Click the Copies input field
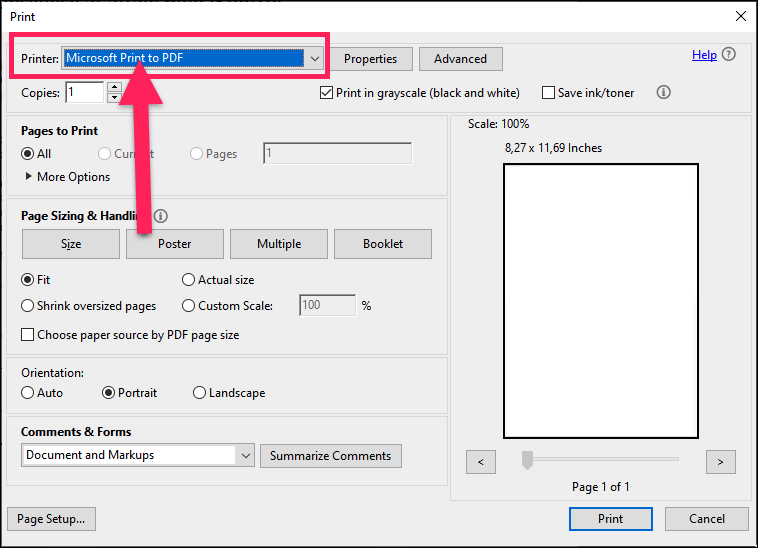758x548 pixels. pyautogui.click(x=85, y=92)
